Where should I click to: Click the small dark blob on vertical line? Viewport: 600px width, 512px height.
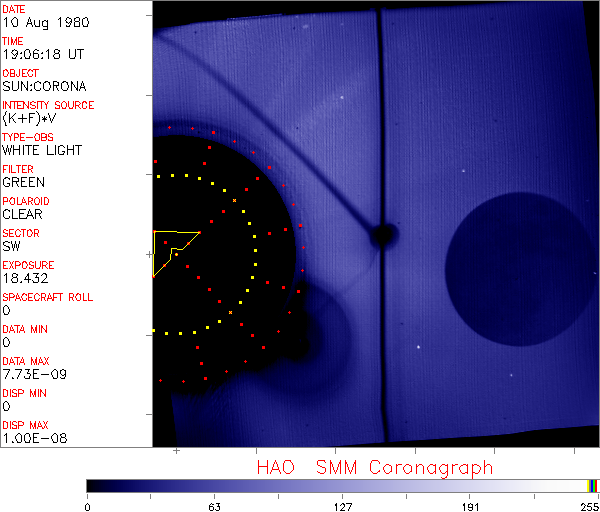(383, 234)
